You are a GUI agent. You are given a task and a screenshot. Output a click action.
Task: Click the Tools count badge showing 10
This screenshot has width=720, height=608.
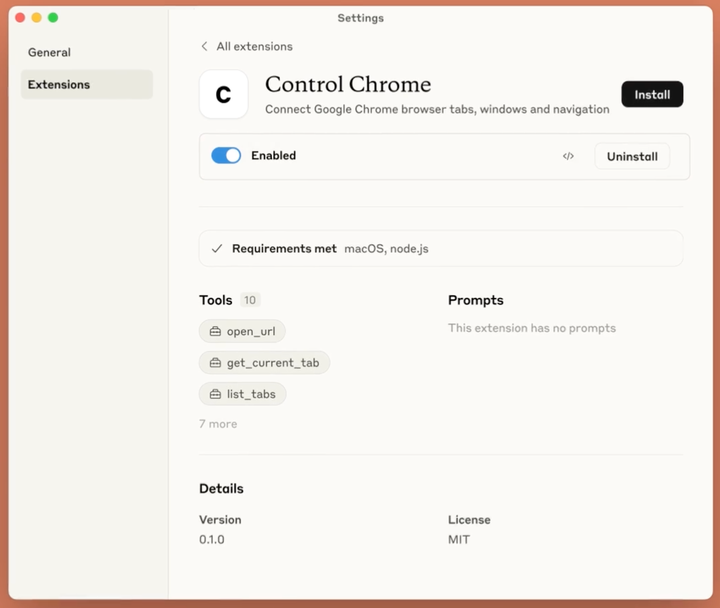pos(250,300)
